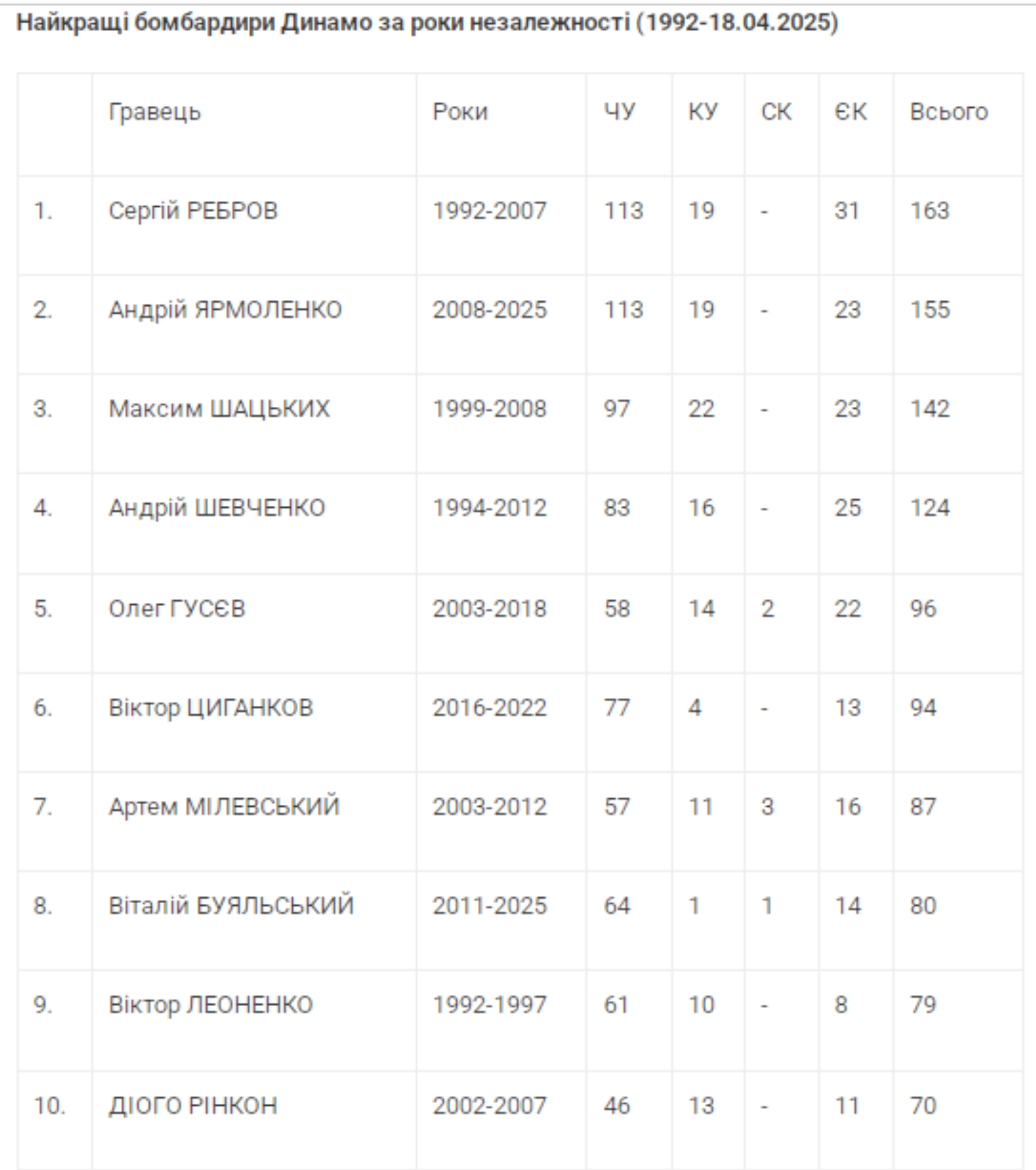
Task: Click the ДІОГО РІНКОН name cell
Action: (193, 1106)
